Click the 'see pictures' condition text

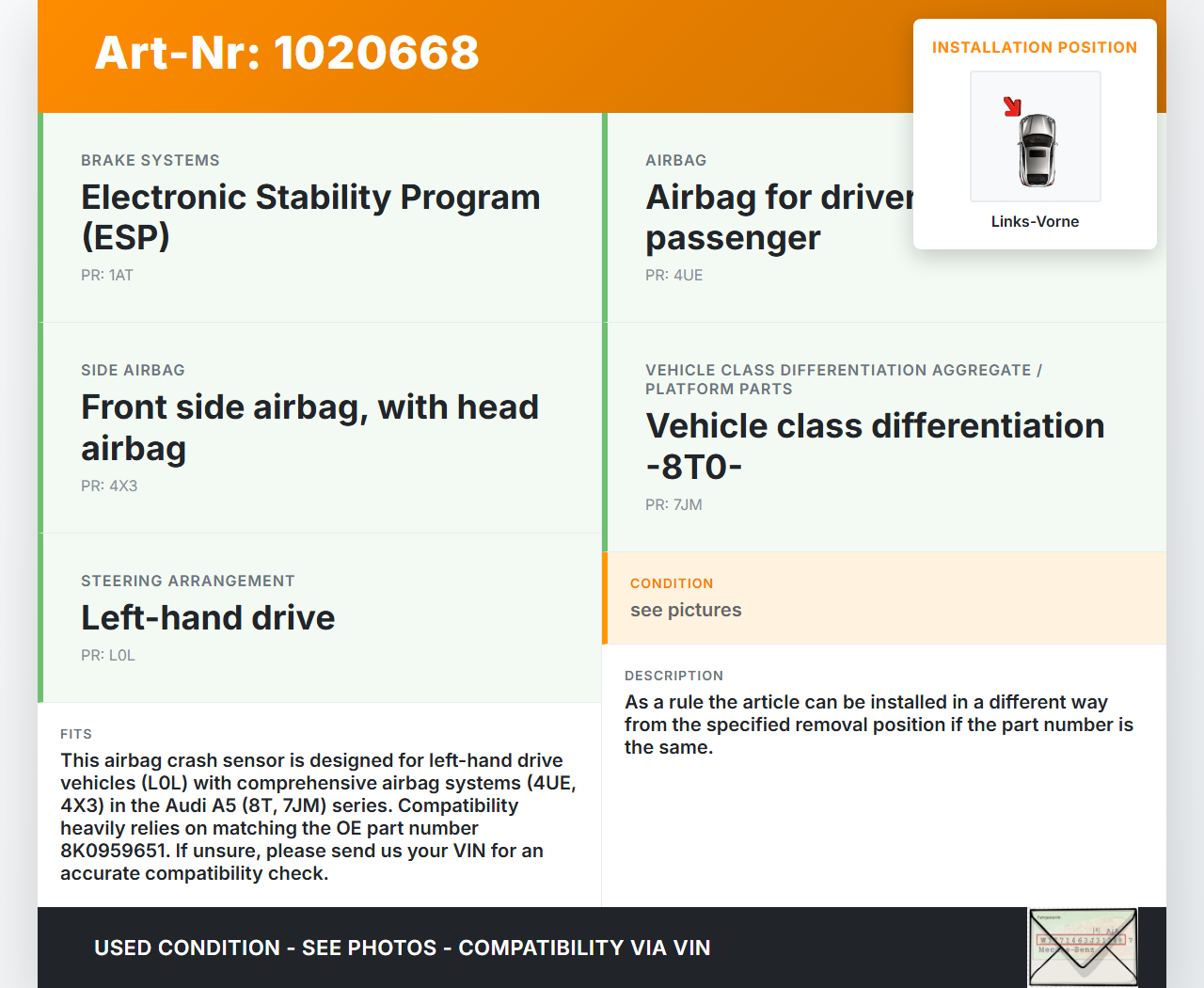point(686,611)
